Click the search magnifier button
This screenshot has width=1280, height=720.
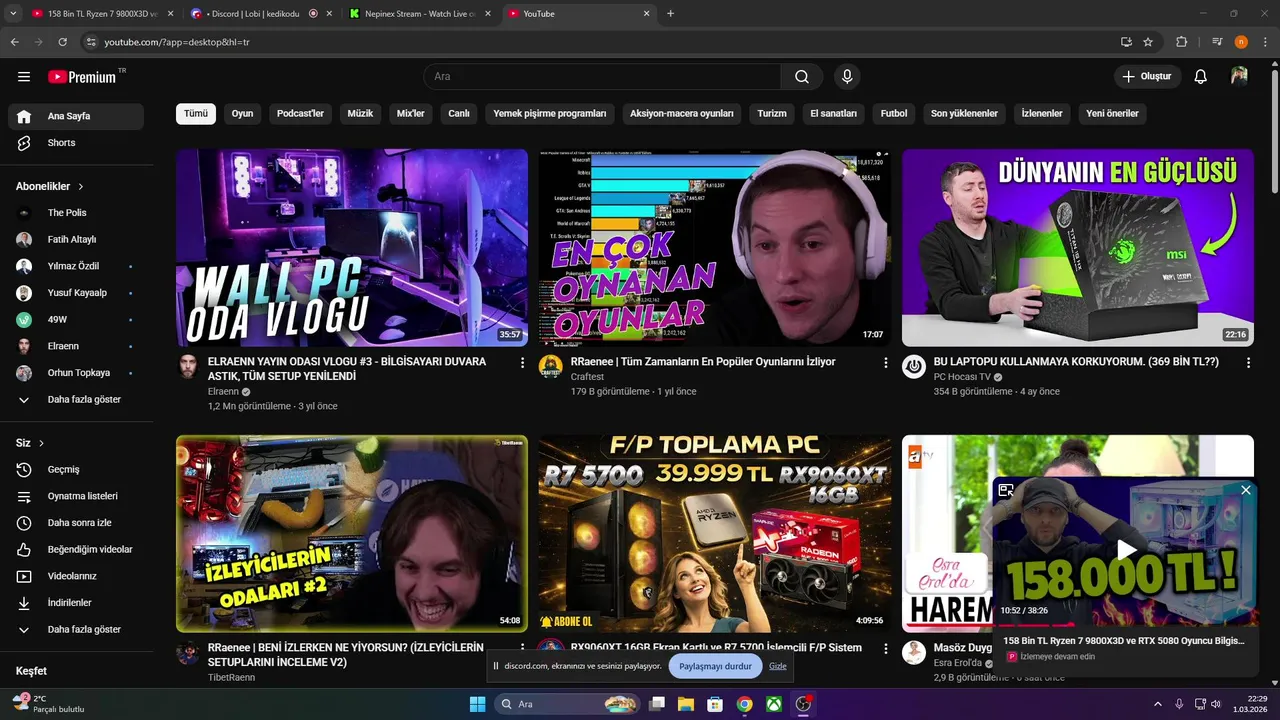pyautogui.click(x=802, y=77)
